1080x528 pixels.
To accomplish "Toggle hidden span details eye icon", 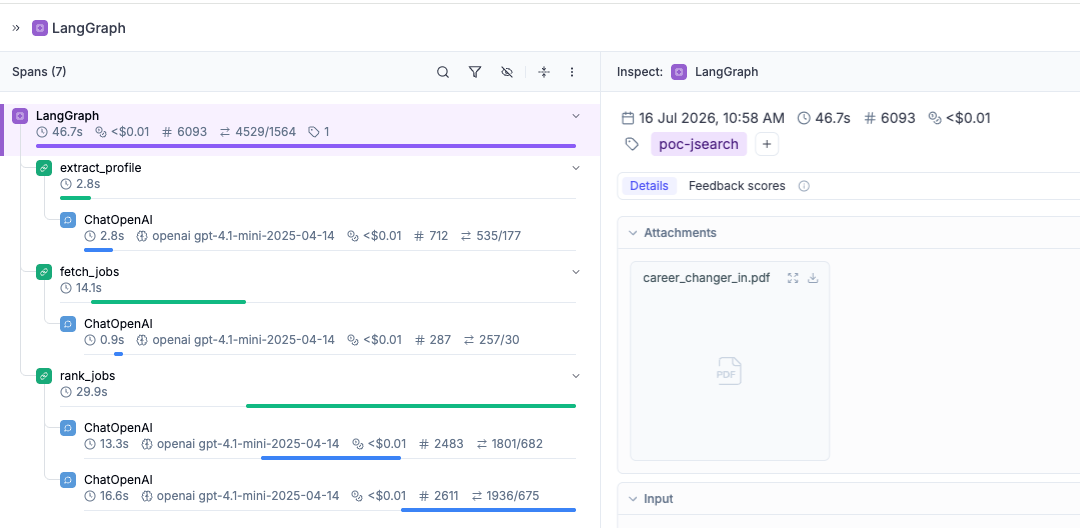I will click(507, 72).
